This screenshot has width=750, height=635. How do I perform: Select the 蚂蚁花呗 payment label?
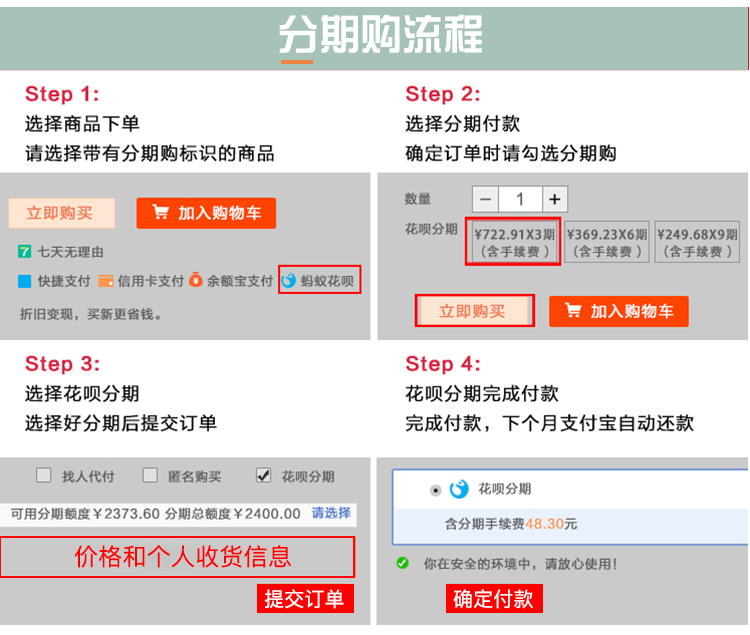[327, 281]
